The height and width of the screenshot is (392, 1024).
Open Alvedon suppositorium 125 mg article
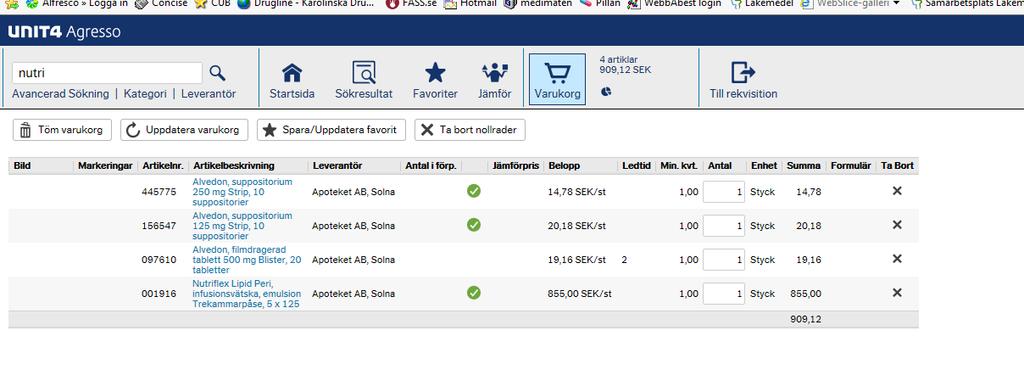(x=242, y=226)
